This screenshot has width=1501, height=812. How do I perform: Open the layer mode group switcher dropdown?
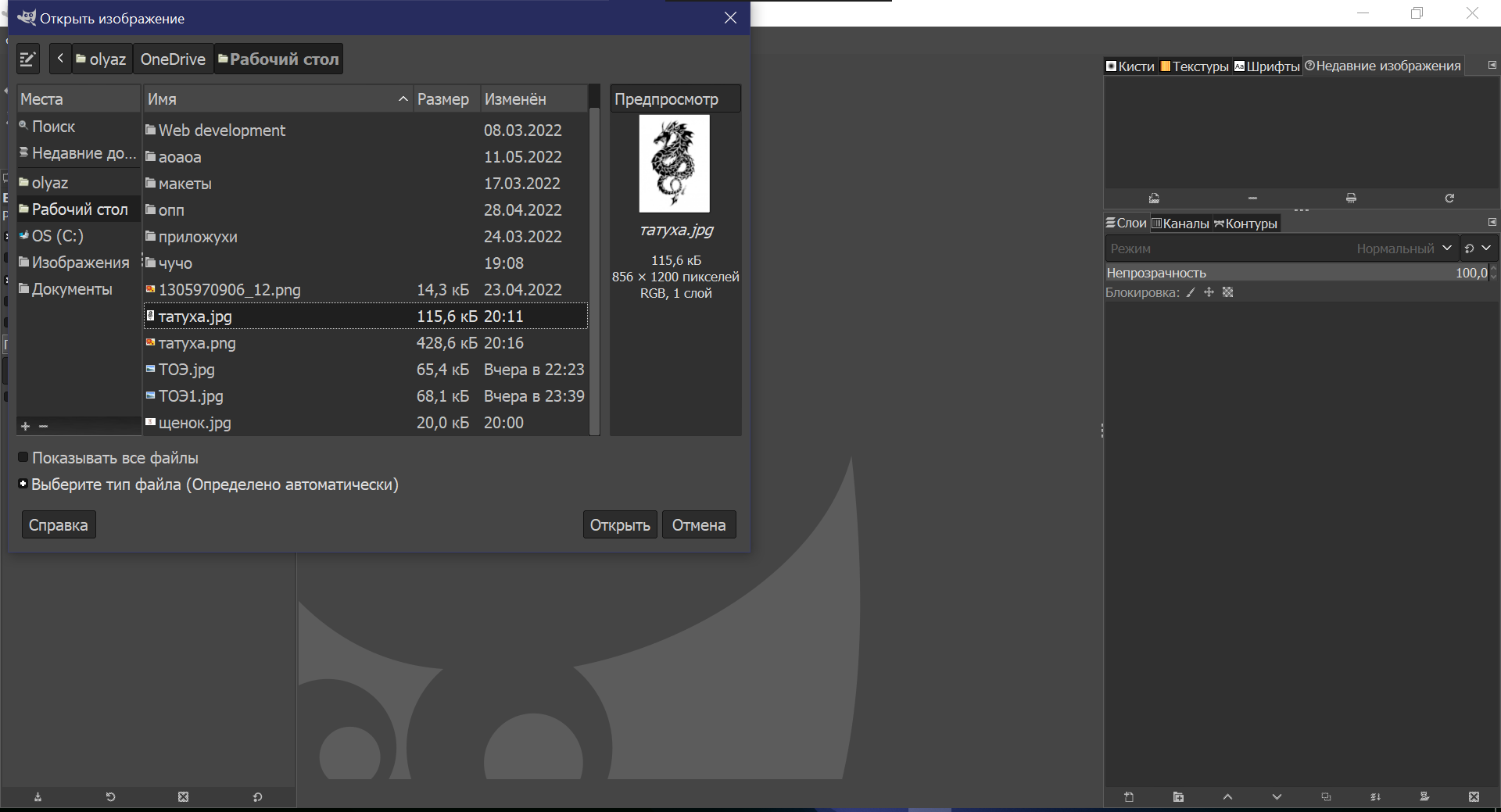[x=1478, y=249]
